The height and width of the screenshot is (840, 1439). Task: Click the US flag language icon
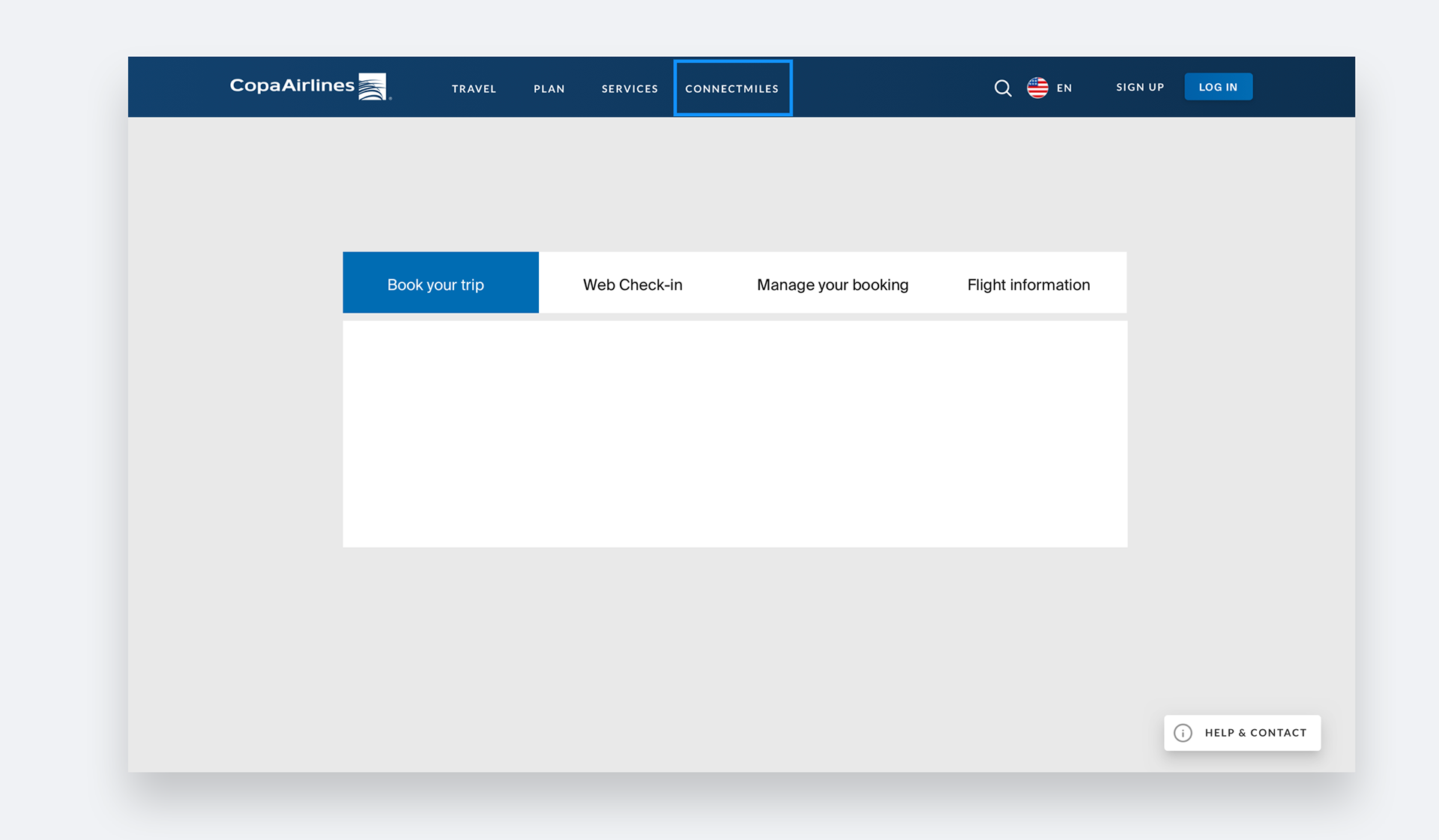coord(1037,88)
